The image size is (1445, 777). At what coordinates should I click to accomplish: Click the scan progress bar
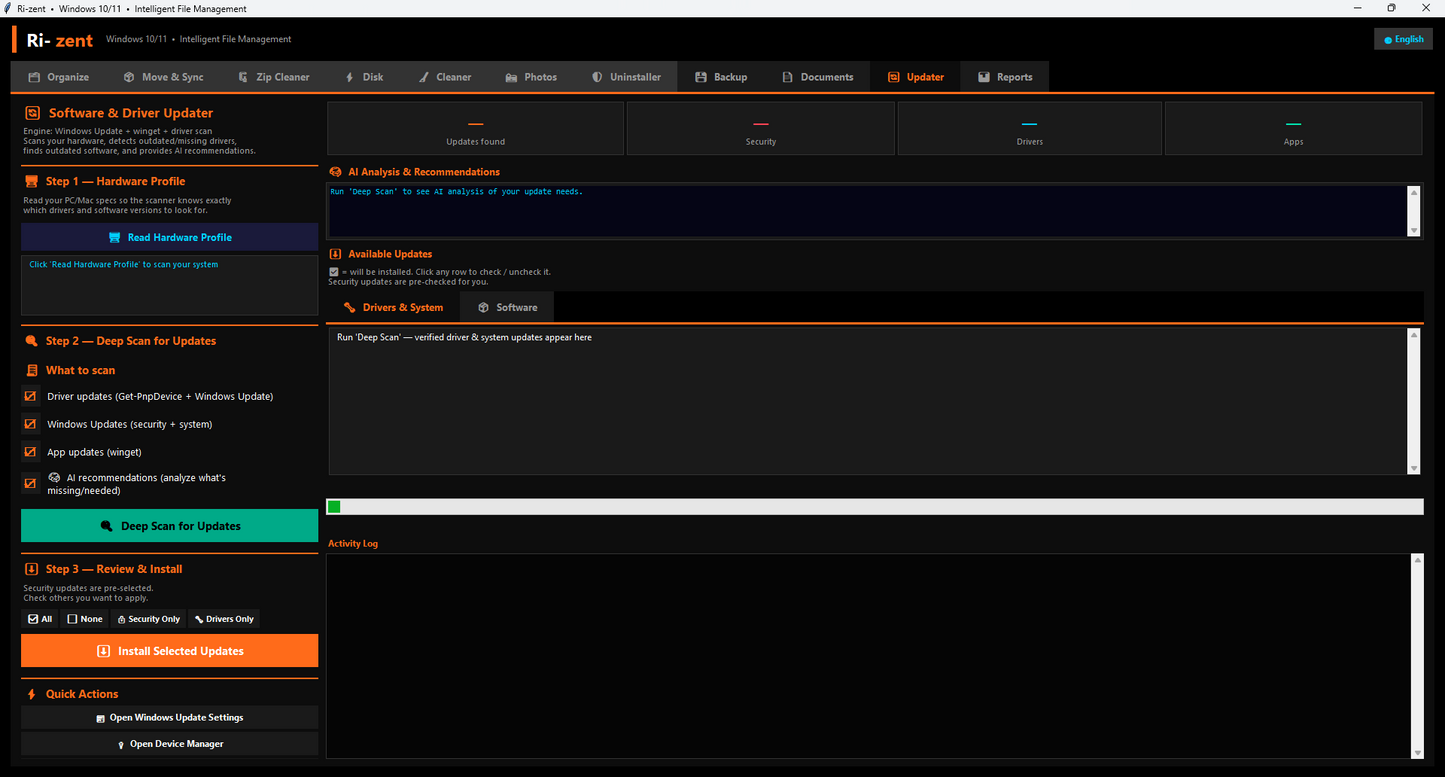tap(875, 507)
